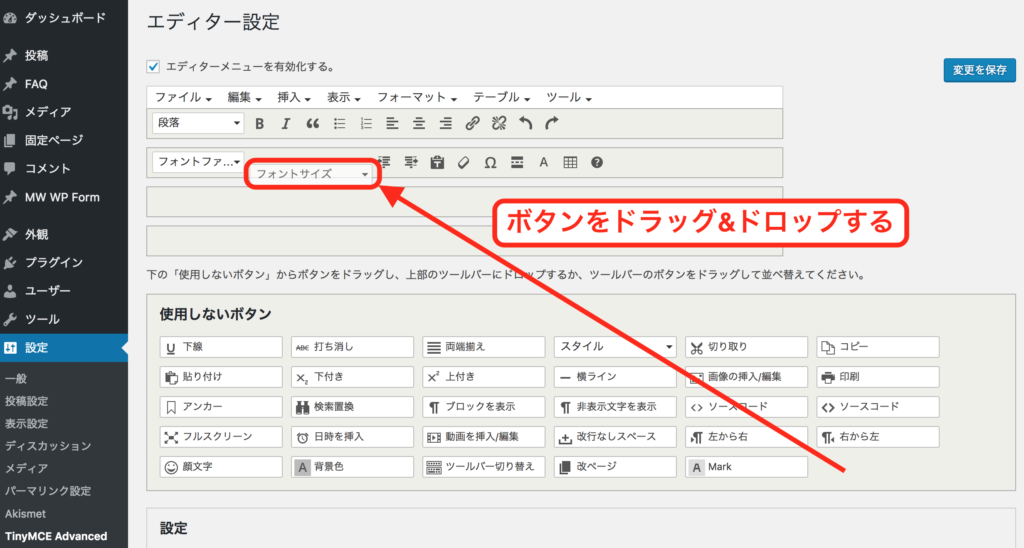Click the フルスクリーン unused button
Viewport: 1024px width, 548px height.
pos(221,437)
